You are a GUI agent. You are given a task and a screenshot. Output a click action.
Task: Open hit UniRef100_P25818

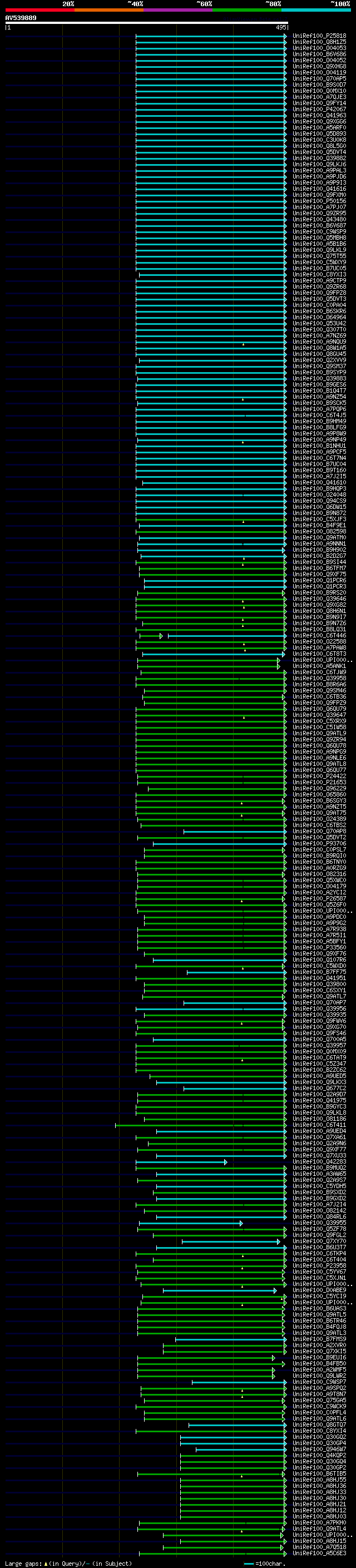(x=319, y=36)
